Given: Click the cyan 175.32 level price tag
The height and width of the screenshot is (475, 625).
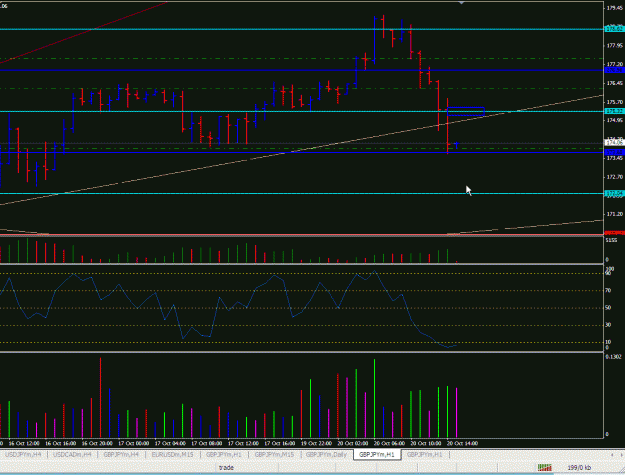Looking at the screenshot, I should 615,111.
